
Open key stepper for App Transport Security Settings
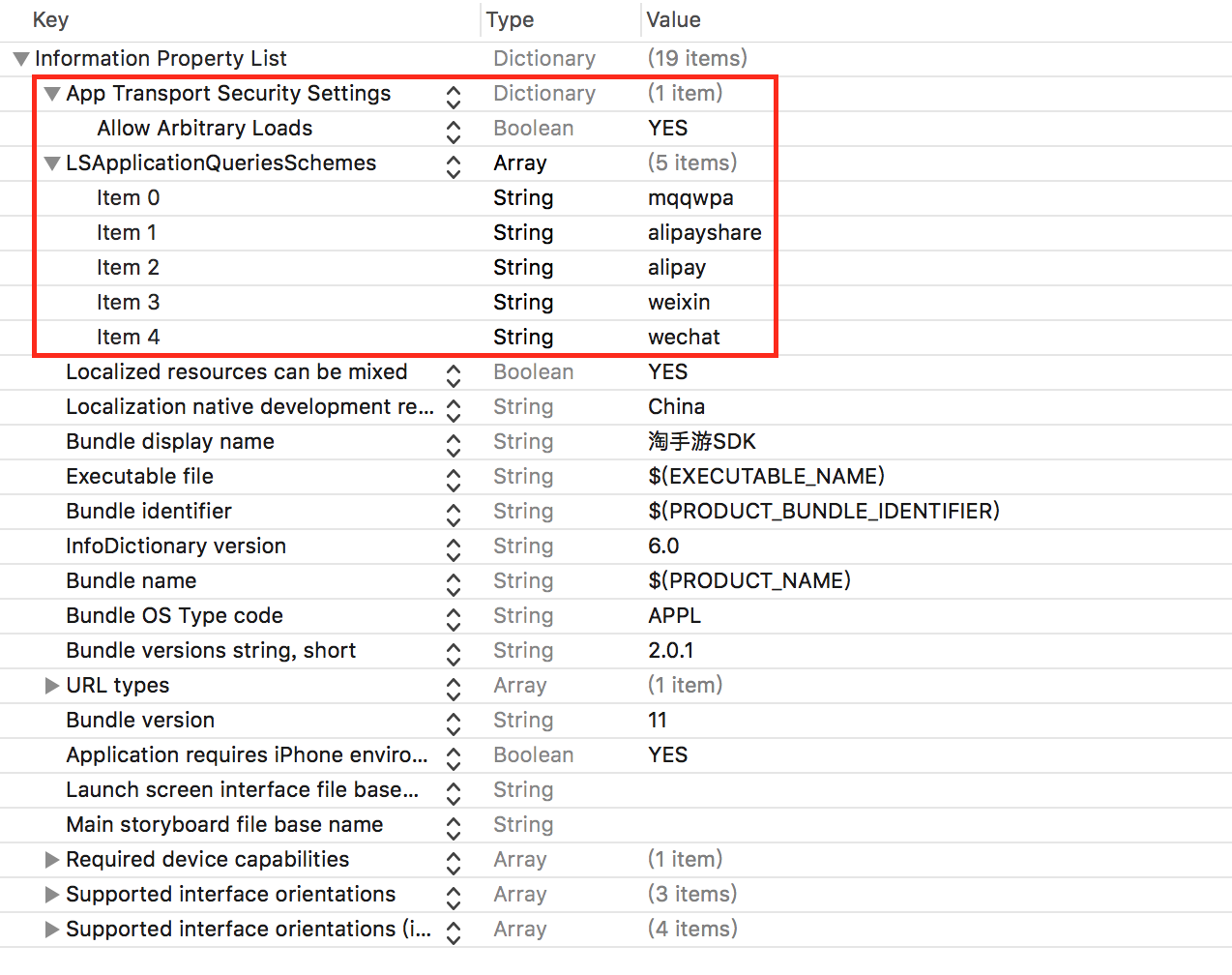click(454, 96)
